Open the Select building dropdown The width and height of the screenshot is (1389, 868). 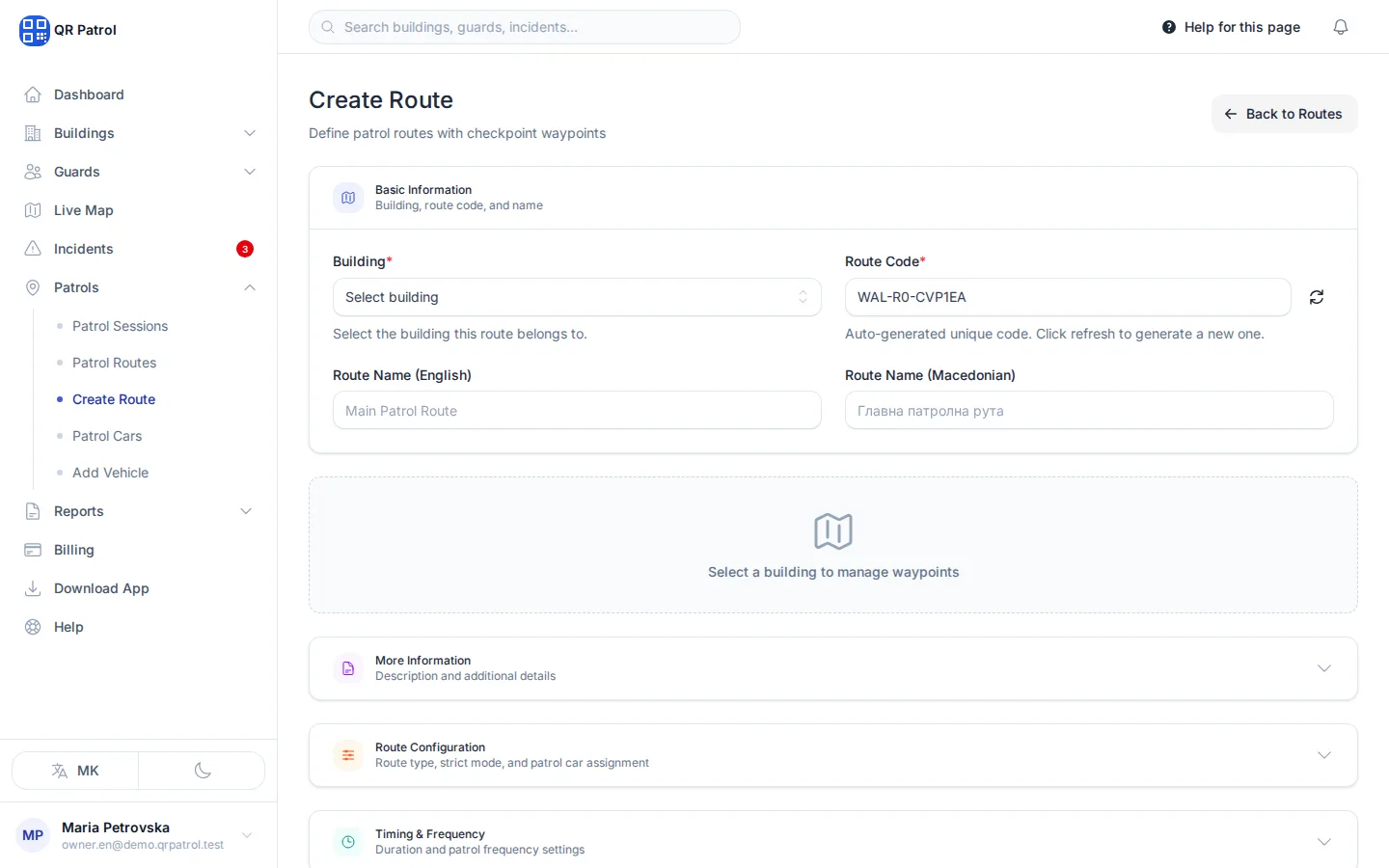577,297
